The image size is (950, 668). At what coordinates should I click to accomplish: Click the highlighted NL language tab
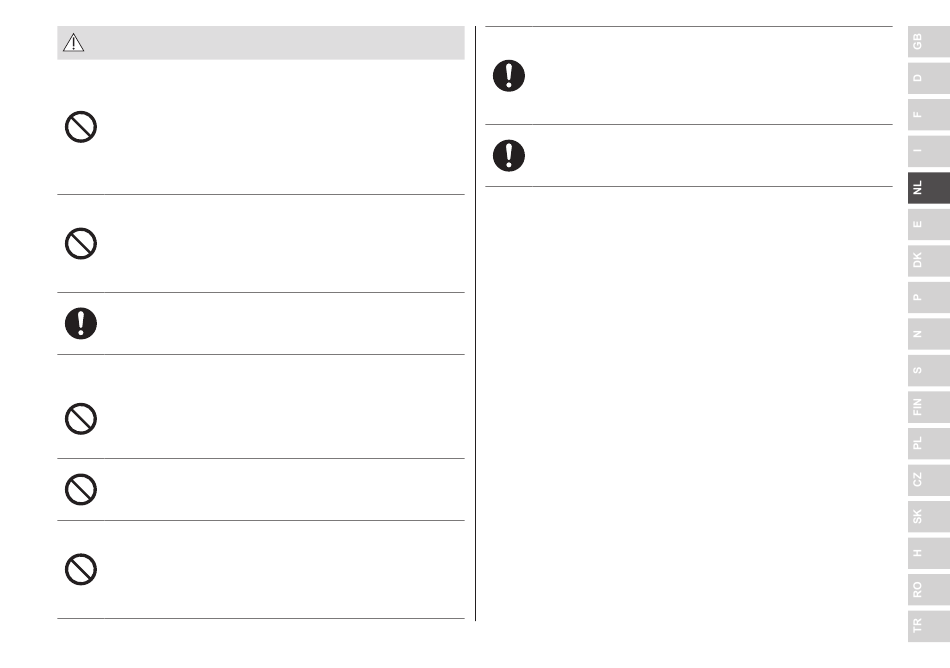pos(929,188)
